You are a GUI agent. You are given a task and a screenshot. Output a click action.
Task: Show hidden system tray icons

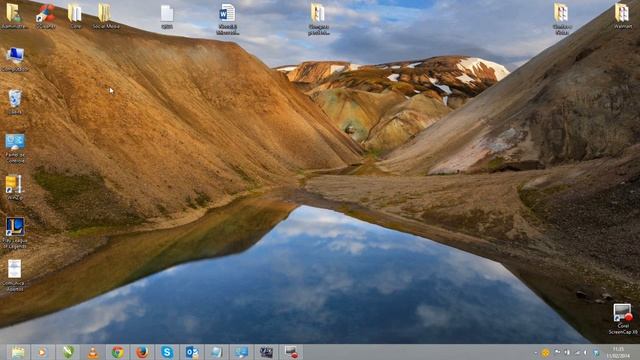[x=535, y=352]
